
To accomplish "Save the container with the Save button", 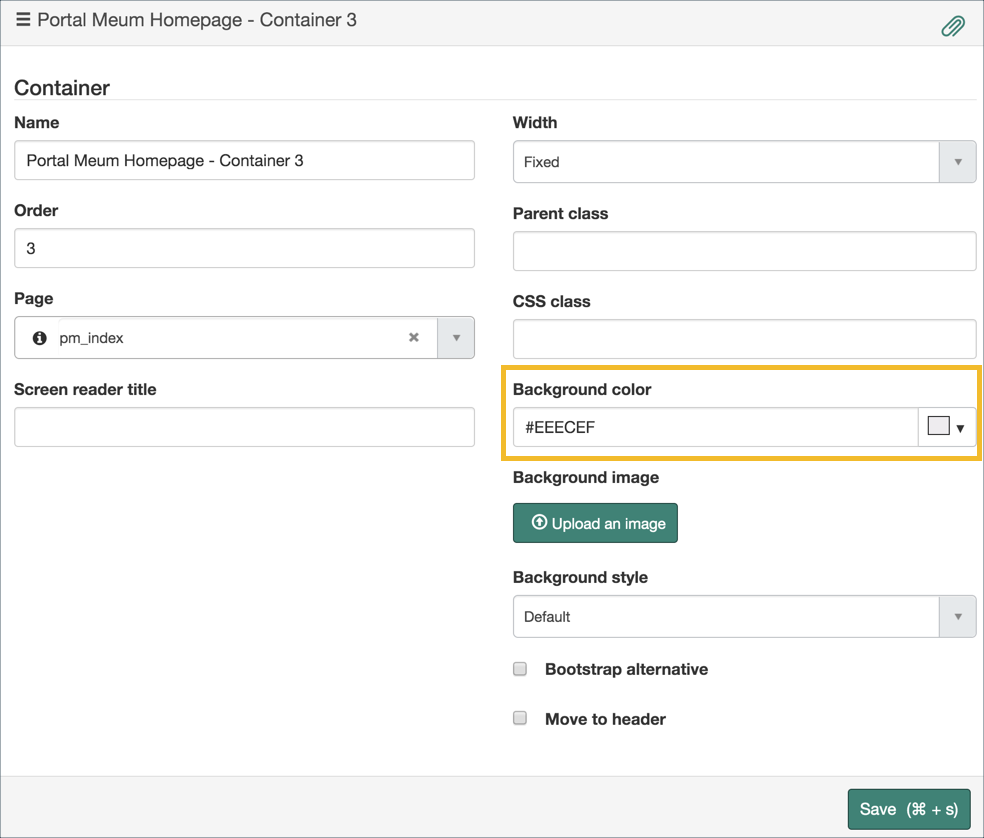I will (x=908, y=809).
